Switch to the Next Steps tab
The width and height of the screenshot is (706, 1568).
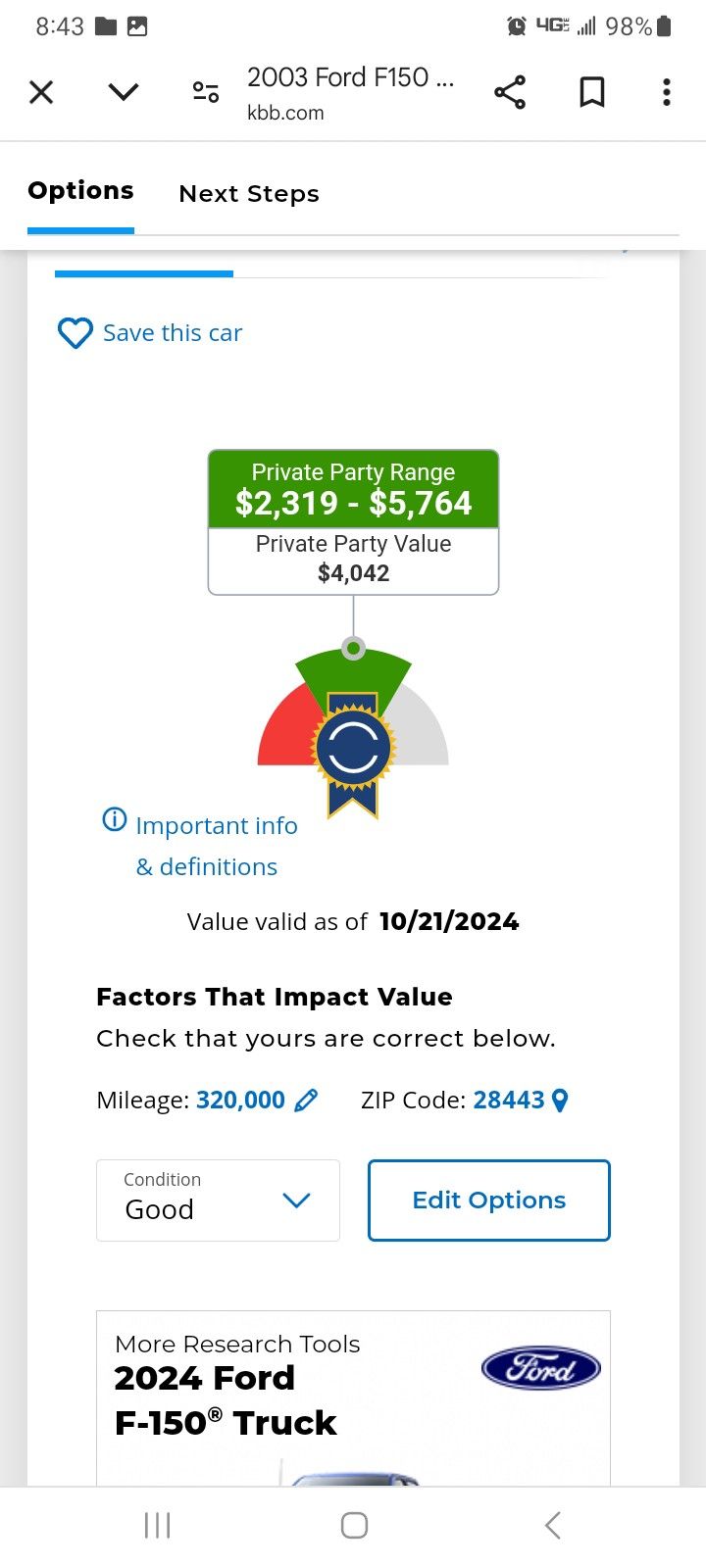[x=249, y=194]
